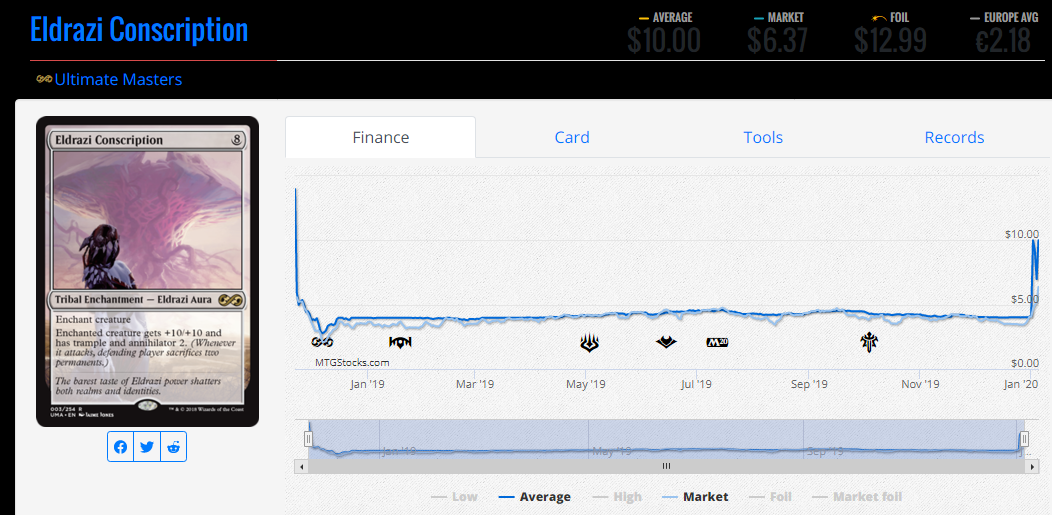Click the Ultimate Masters set symbol icon
Screen dimensions: 1052x515
pos(44,80)
